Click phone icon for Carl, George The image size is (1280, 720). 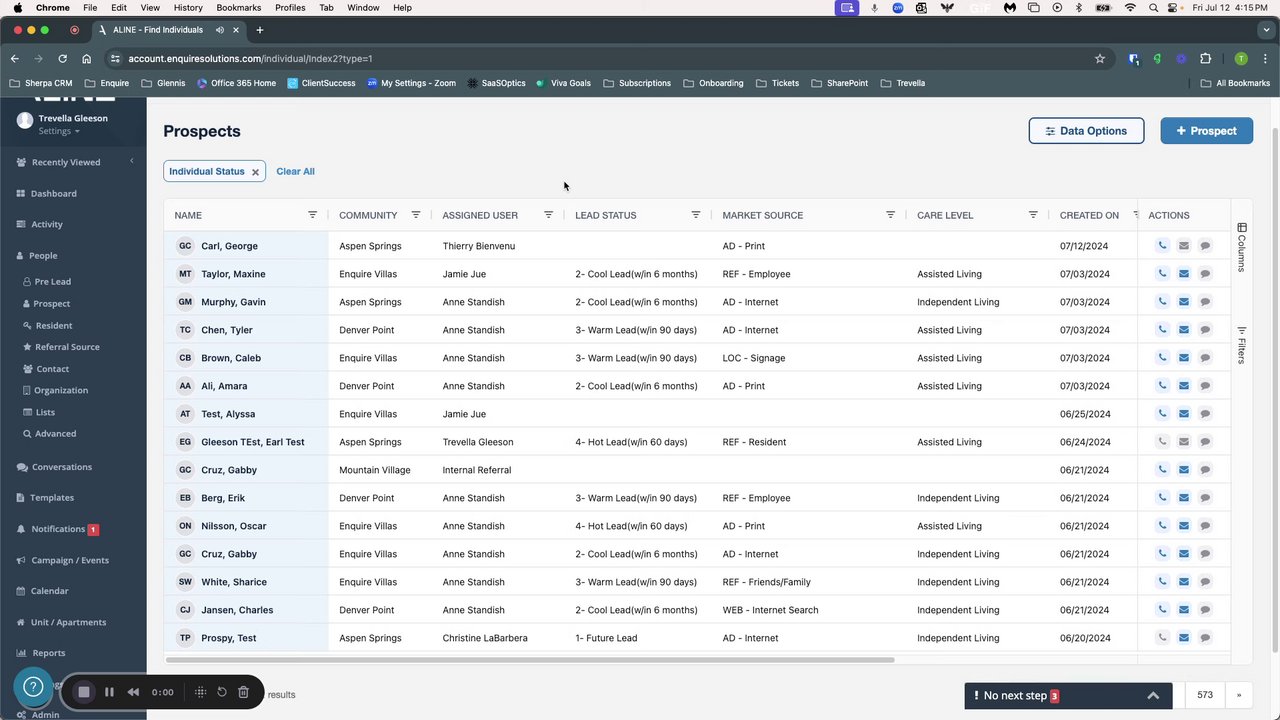point(1162,246)
